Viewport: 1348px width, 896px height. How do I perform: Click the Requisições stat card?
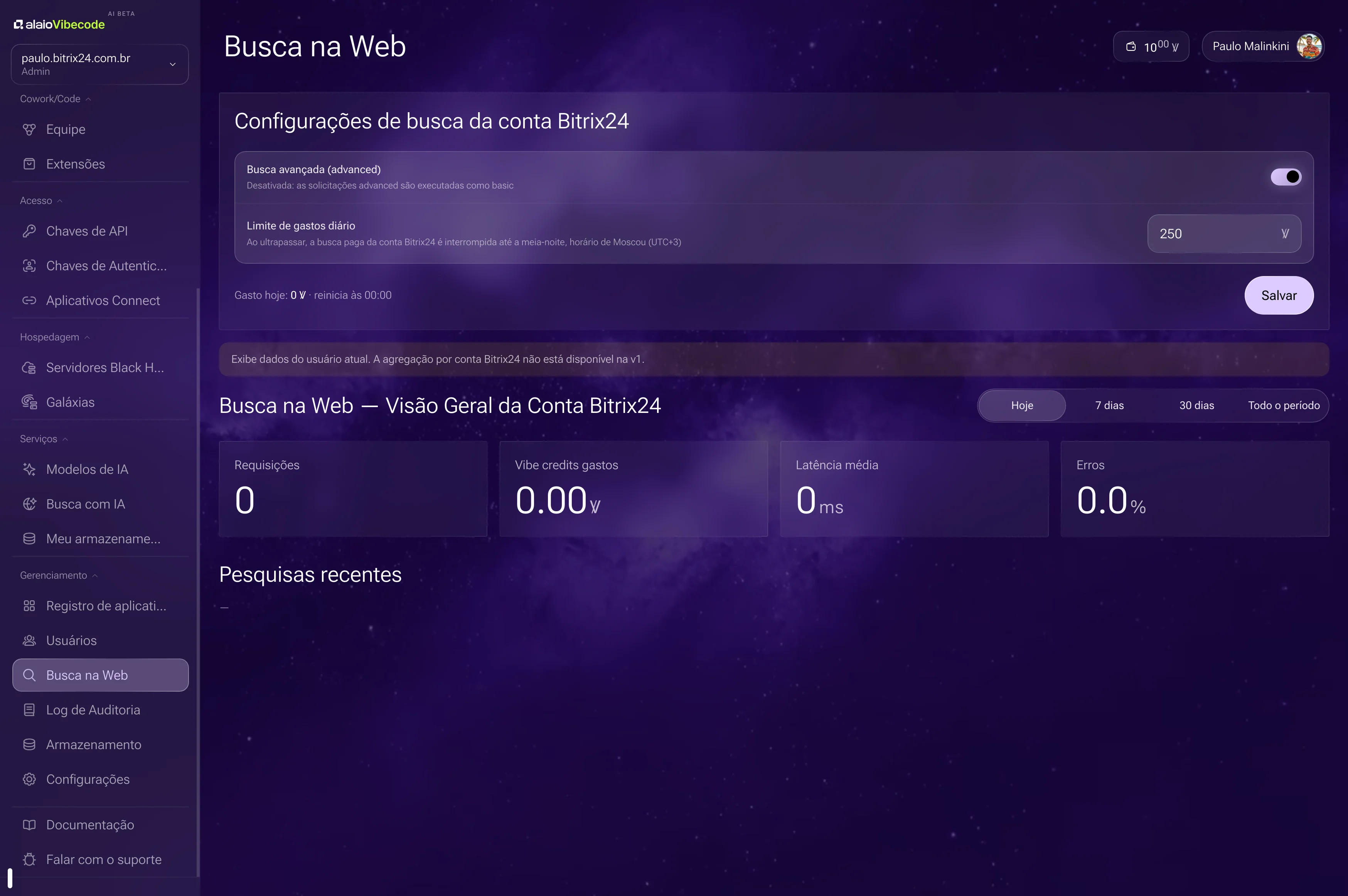pos(353,489)
